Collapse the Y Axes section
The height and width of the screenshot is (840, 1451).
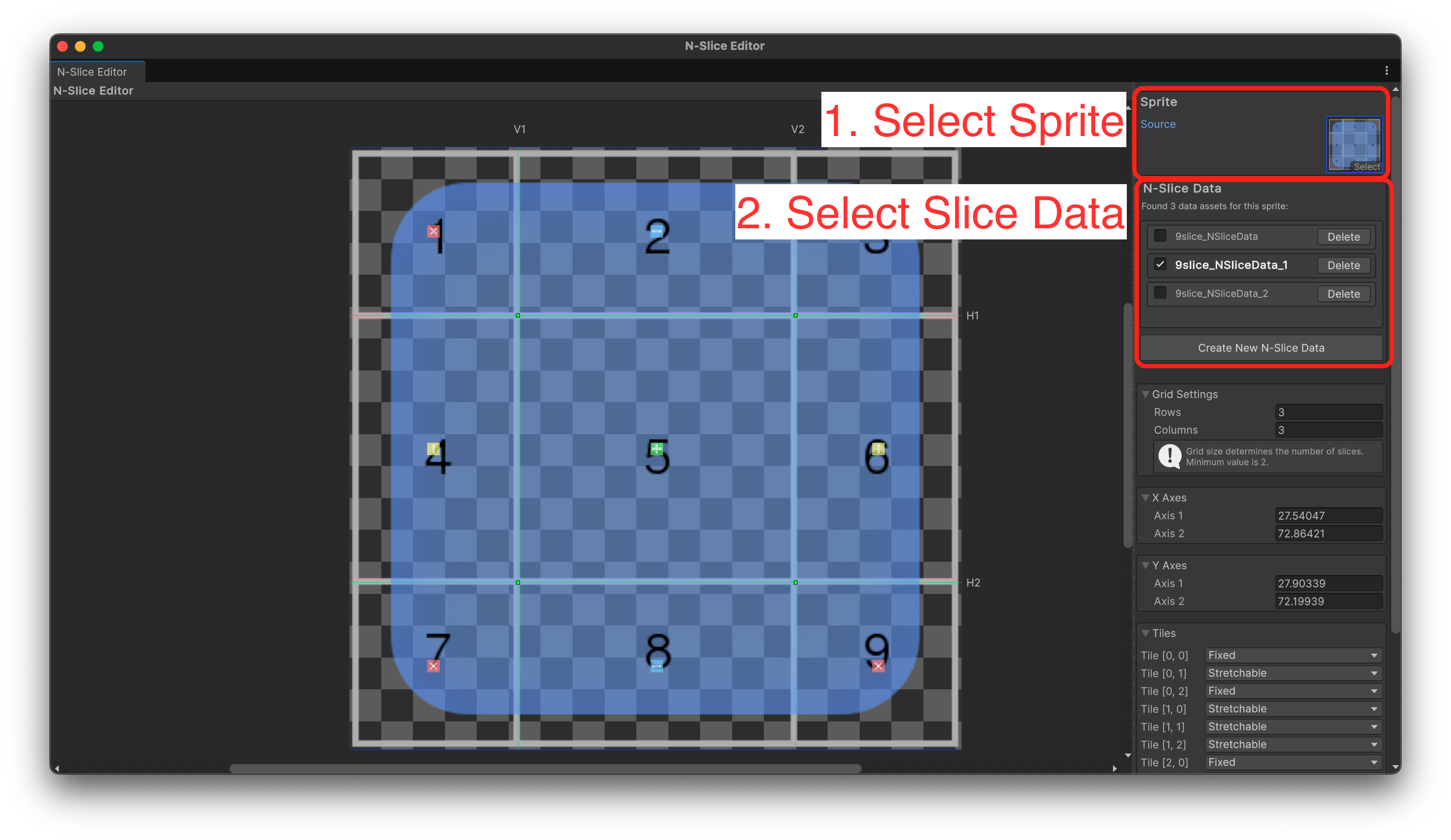pyautogui.click(x=1145, y=565)
